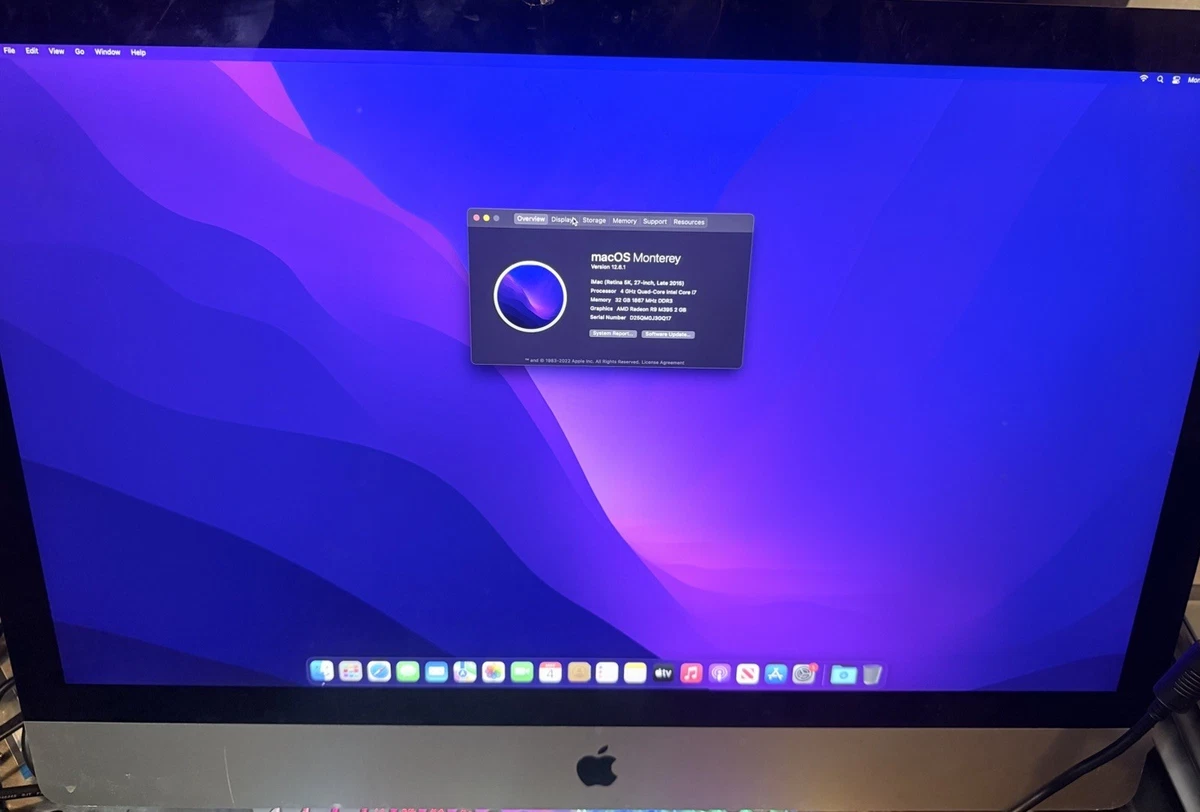The image size is (1200, 812).
Task: Switch to the Resources tab
Action: (689, 222)
